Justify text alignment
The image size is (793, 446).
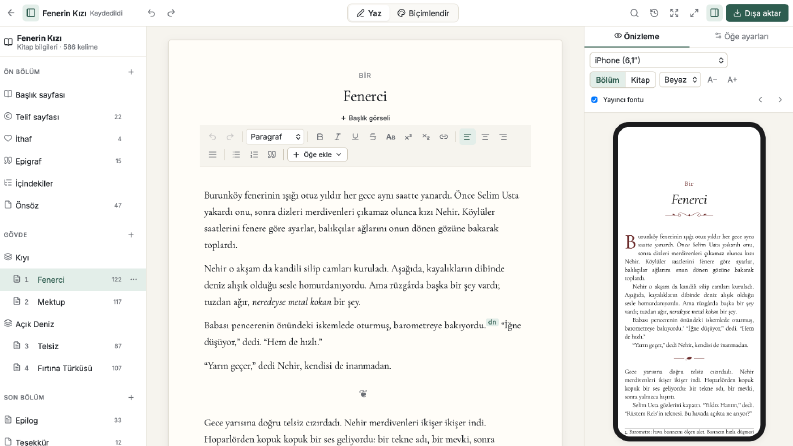(212, 155)
